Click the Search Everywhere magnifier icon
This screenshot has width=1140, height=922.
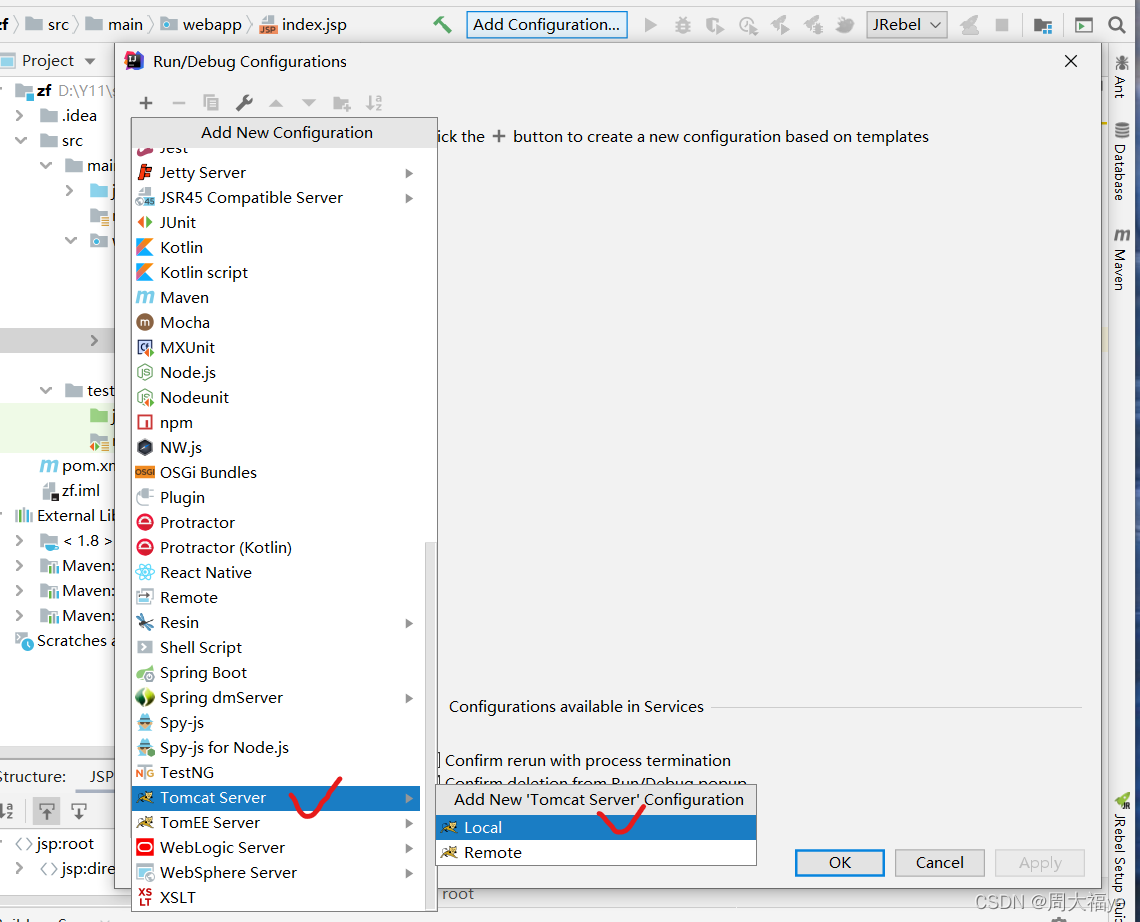[1117, 25]
